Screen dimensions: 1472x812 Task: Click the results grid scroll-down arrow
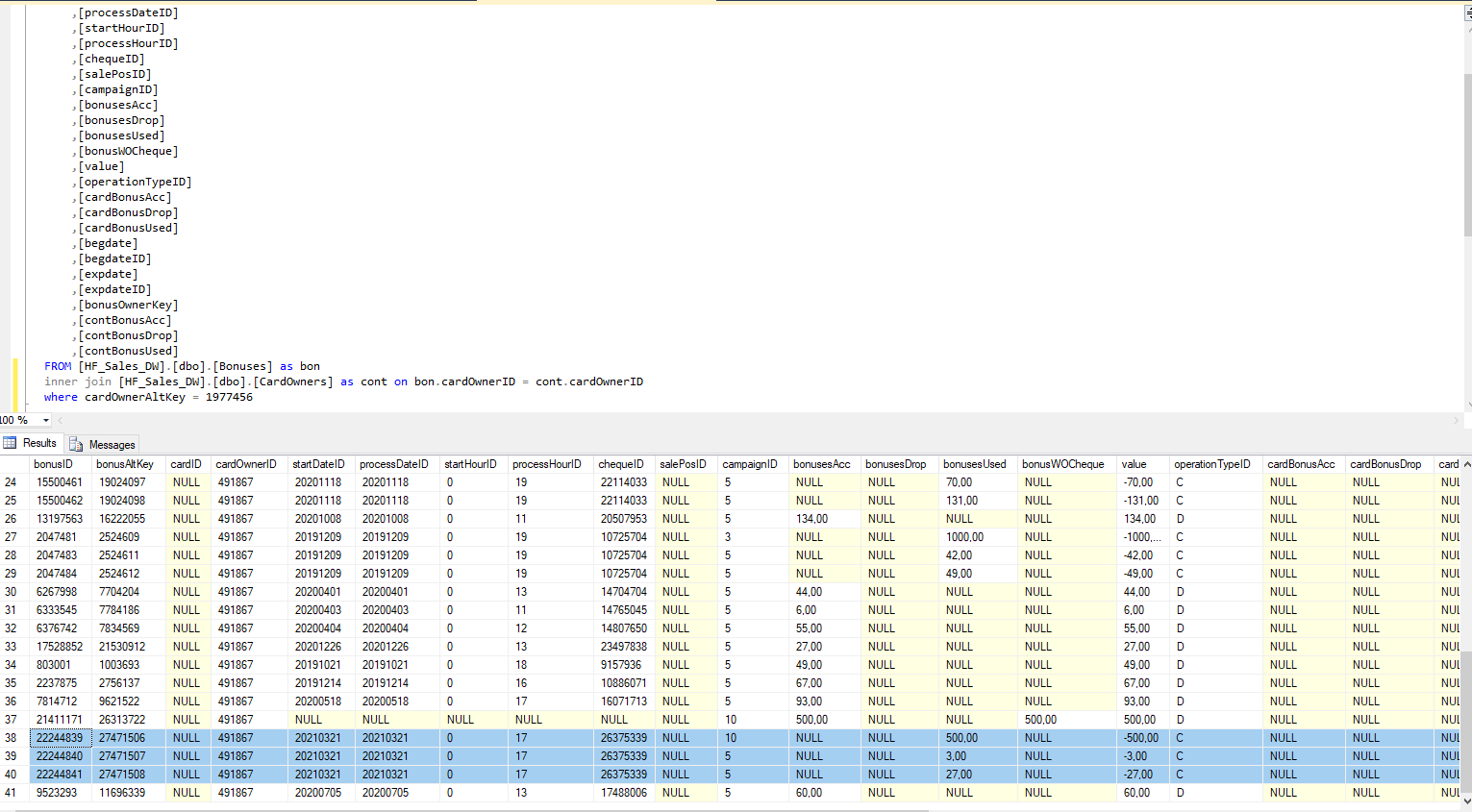[x=1466, y=800]
